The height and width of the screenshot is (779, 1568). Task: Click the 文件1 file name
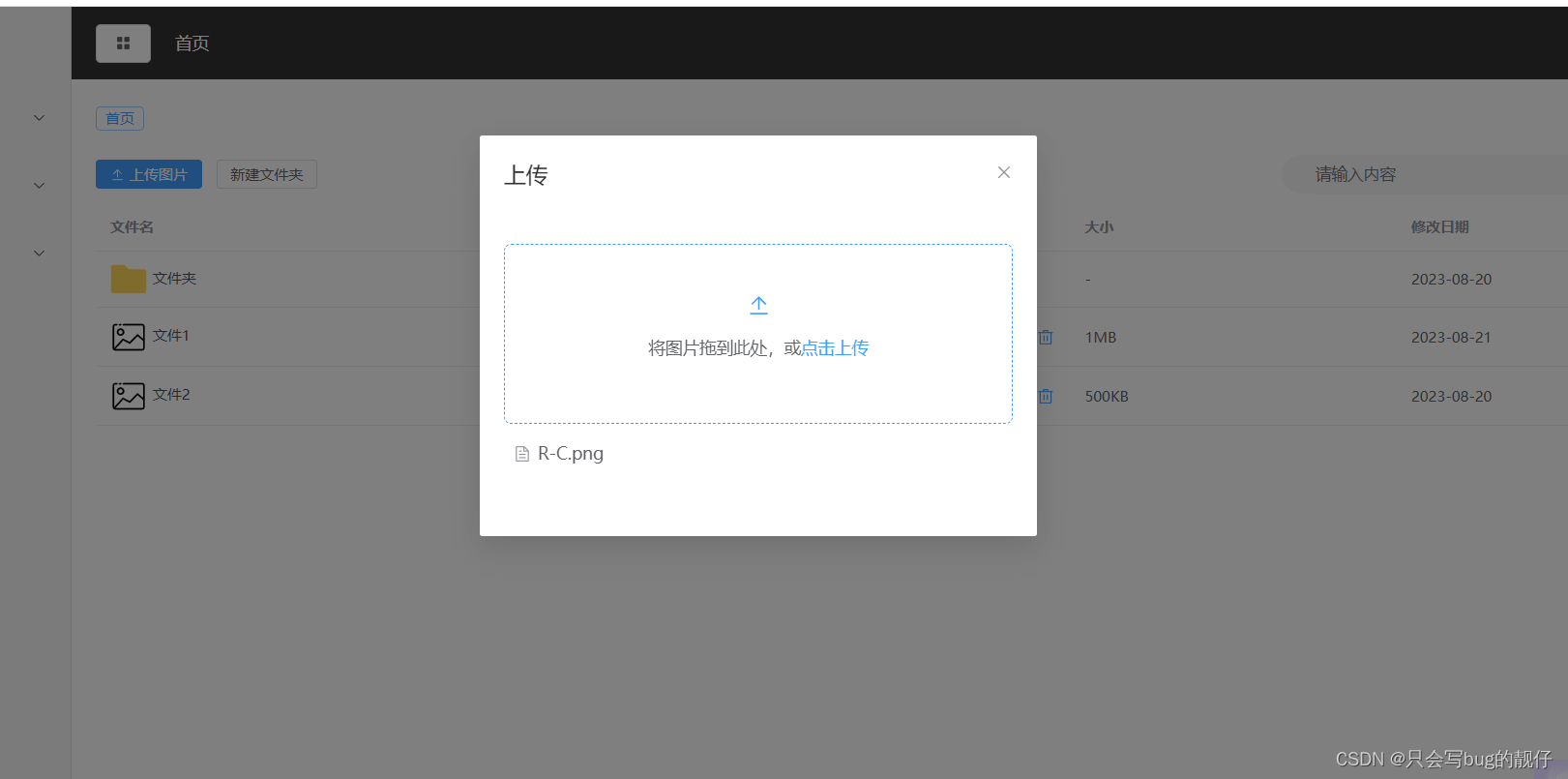[171, 336]
